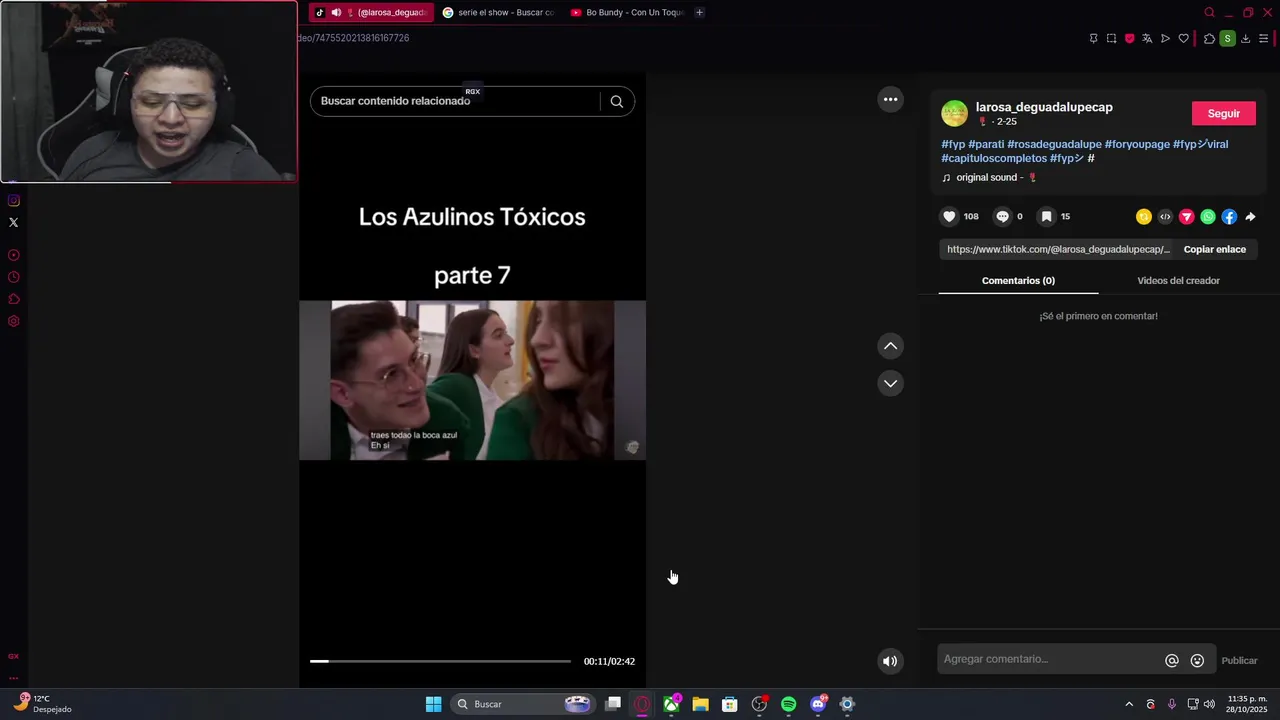1280x720 pixels.
Task: Click the send-flow arrow icon in toolbar
Action: click(x=1165, y=39)
